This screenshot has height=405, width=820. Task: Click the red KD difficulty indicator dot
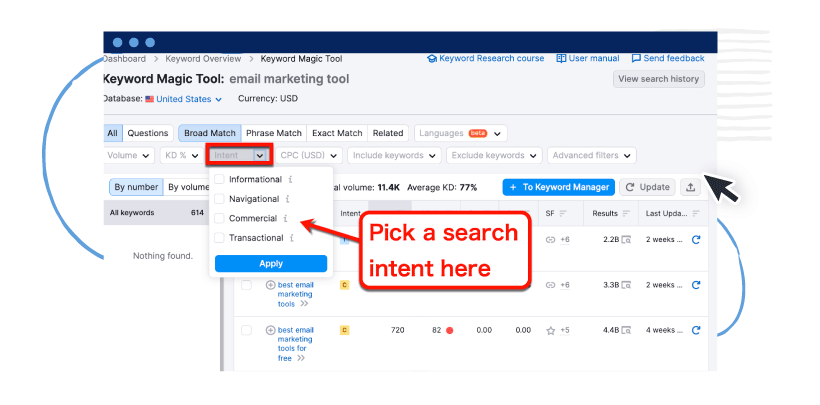(450, 330)
